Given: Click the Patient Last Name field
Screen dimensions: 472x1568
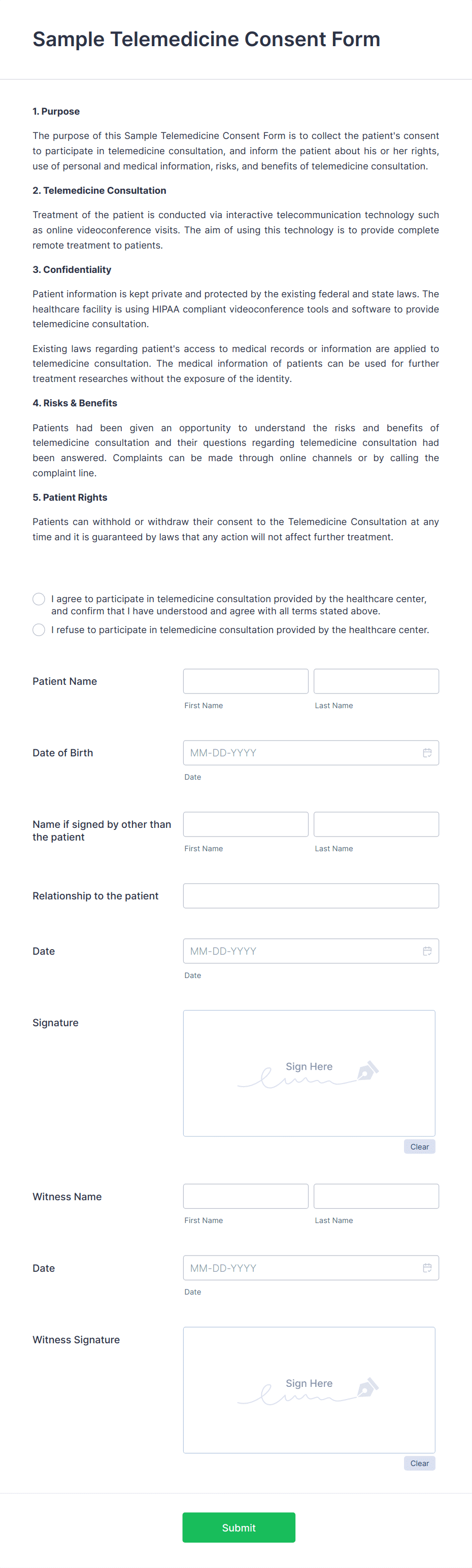Looking at the screenshot, I should 376,681.
